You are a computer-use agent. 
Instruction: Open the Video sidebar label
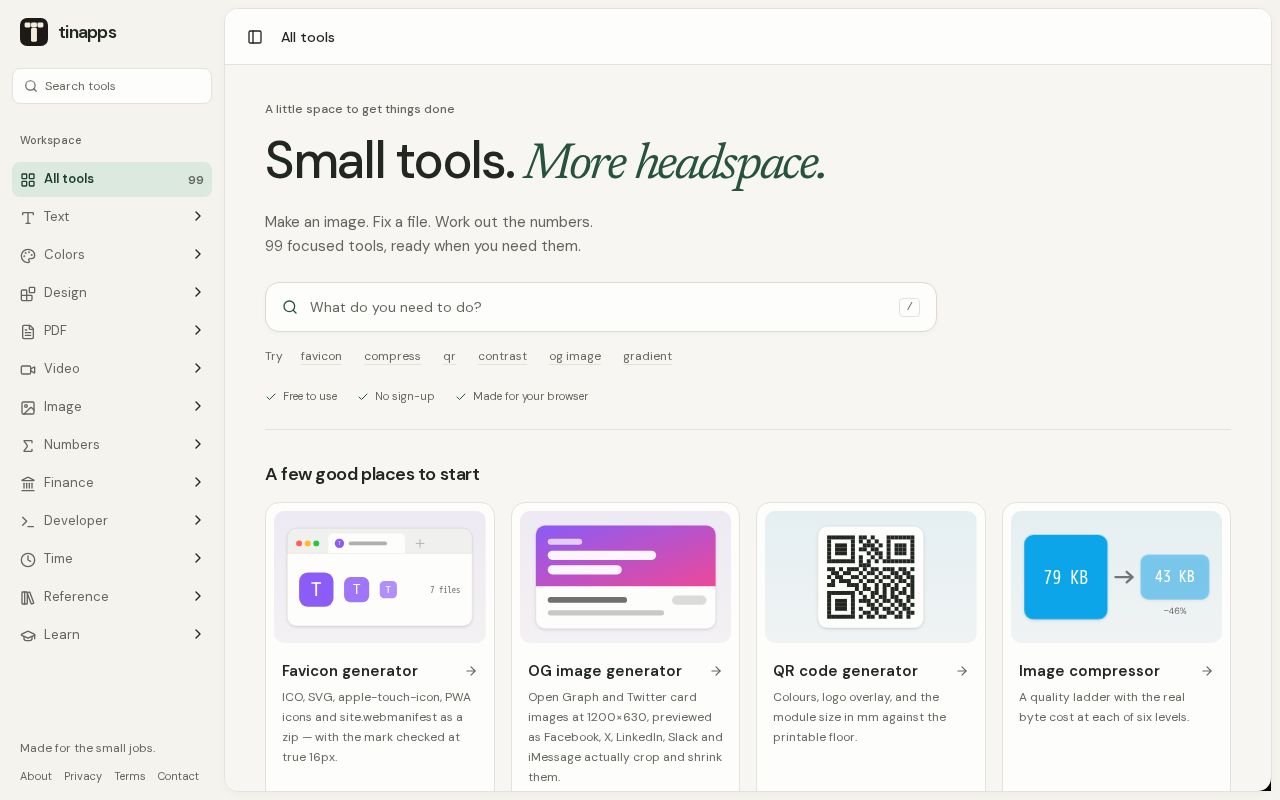tap(62, 369)
